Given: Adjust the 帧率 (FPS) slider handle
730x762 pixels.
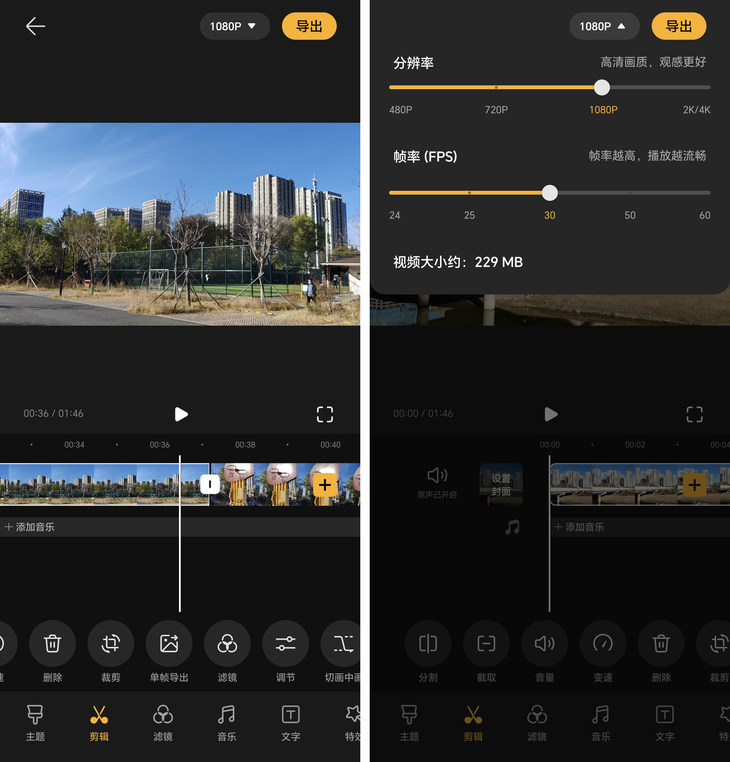Looking at the screenshot, I should pos(550,193).
